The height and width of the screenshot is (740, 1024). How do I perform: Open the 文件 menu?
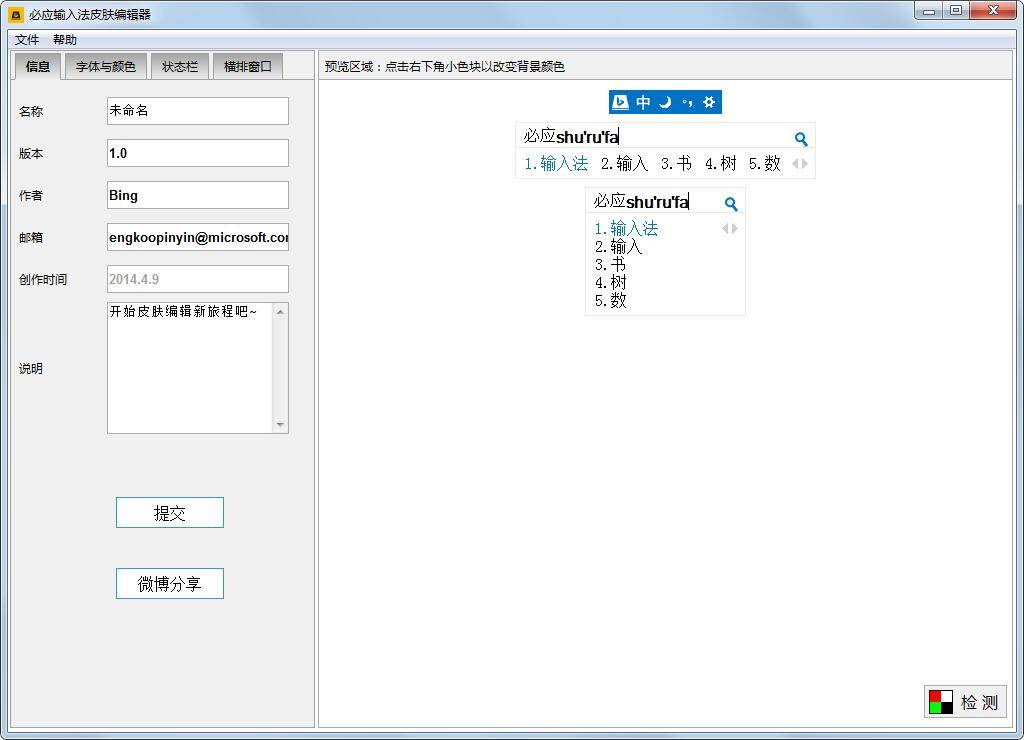click(27, 40)
